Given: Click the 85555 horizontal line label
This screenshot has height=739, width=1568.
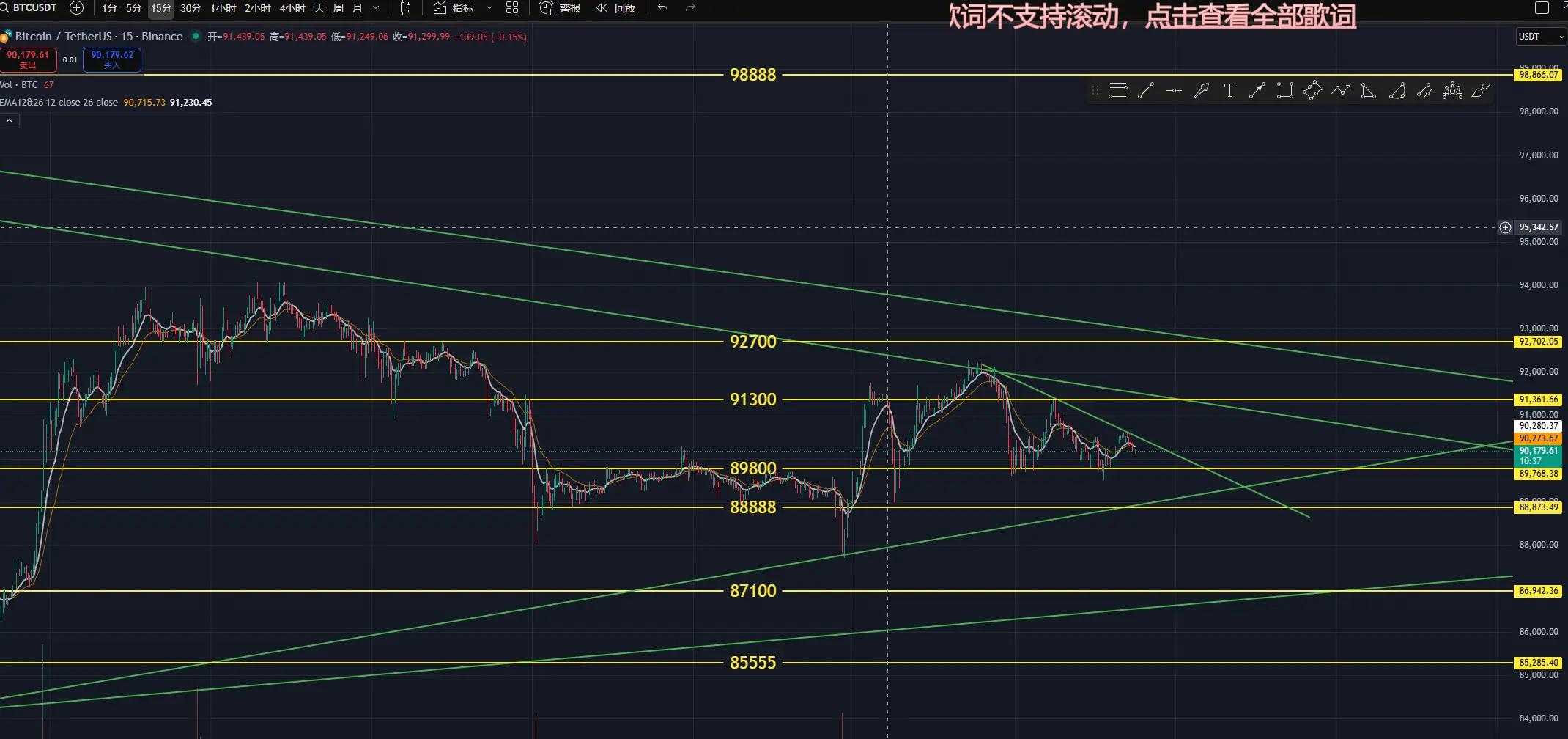Looking at the screenshot, I should click(752, 663).
